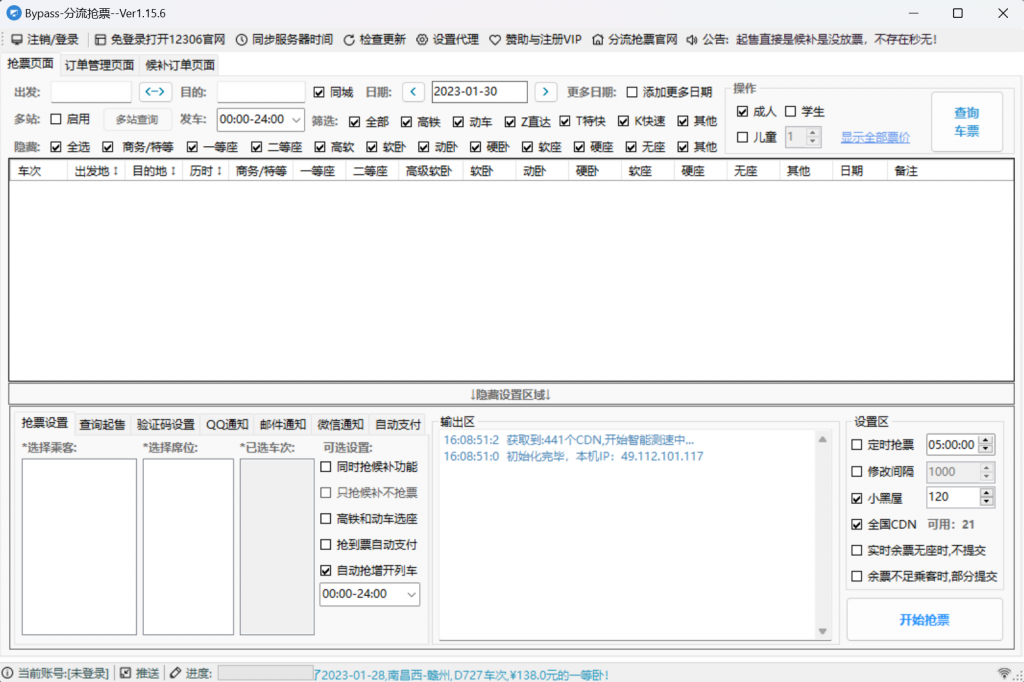Click the network signal icon in status bar
The height and width of the screenshot is (682, 1024).
point(1004,673)
